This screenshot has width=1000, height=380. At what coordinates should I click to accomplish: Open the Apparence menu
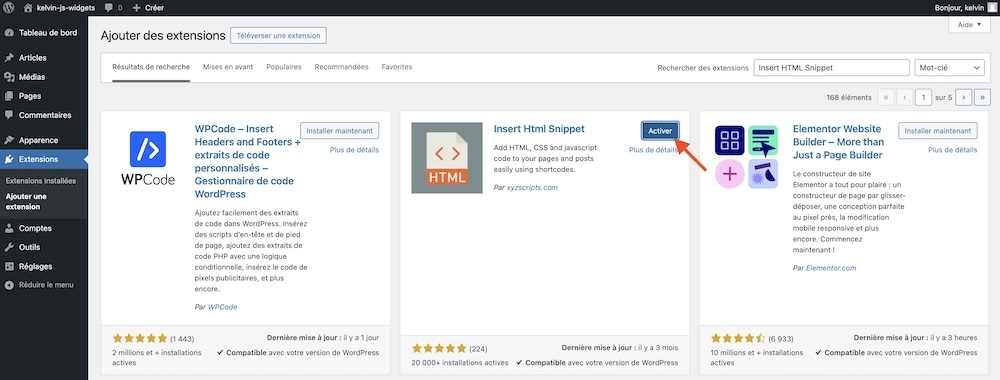tap(38, 140)
